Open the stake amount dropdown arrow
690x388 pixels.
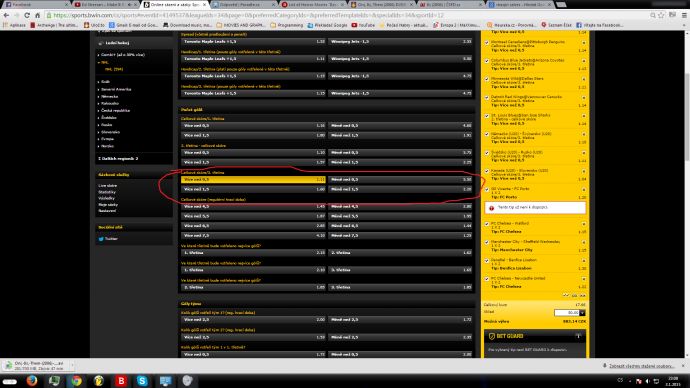coord(582,313)
